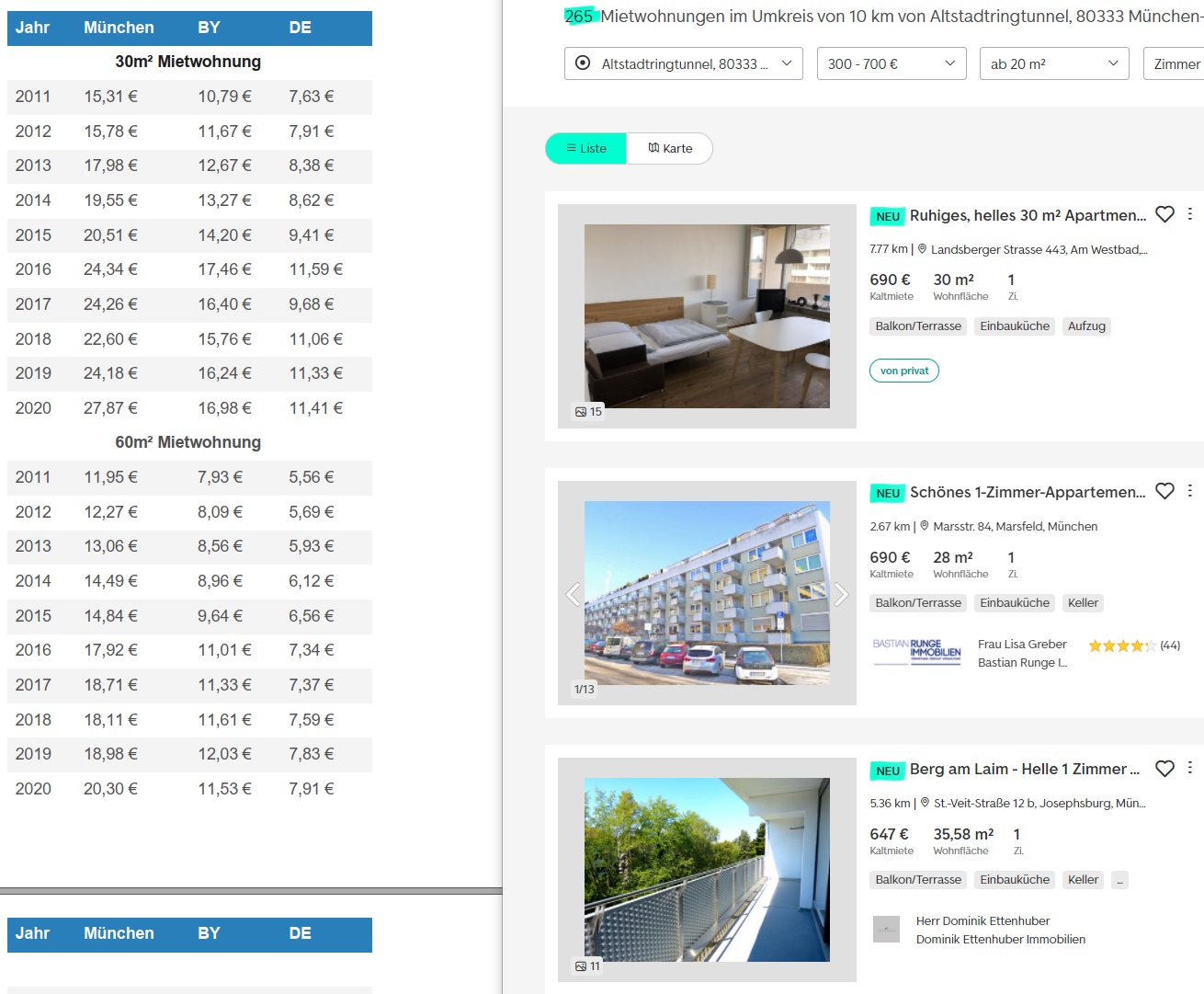
Task: Click the 10,79 € BY cell
Action: (224, 97)
